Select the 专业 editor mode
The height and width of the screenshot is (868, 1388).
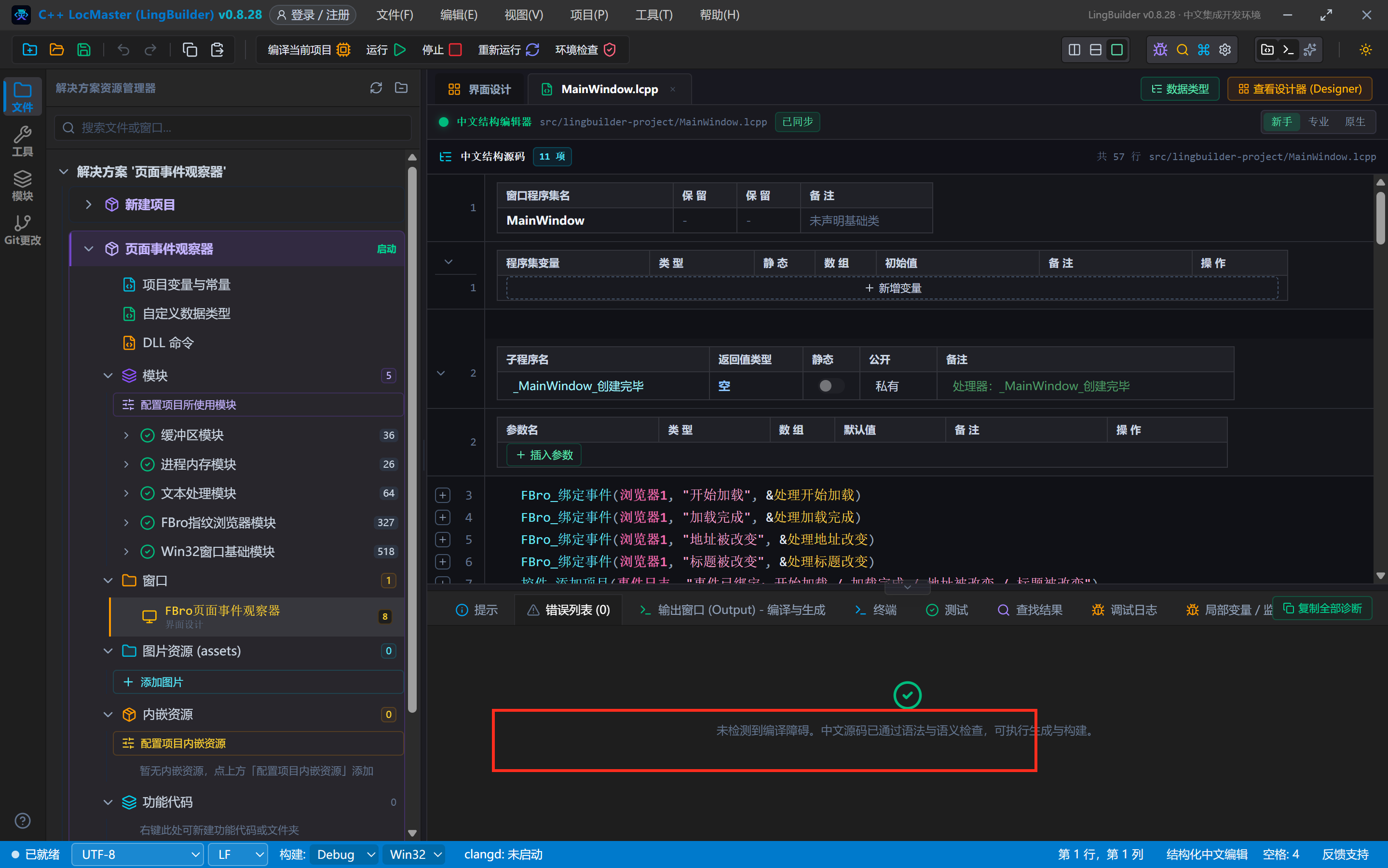pos(1318,122)
